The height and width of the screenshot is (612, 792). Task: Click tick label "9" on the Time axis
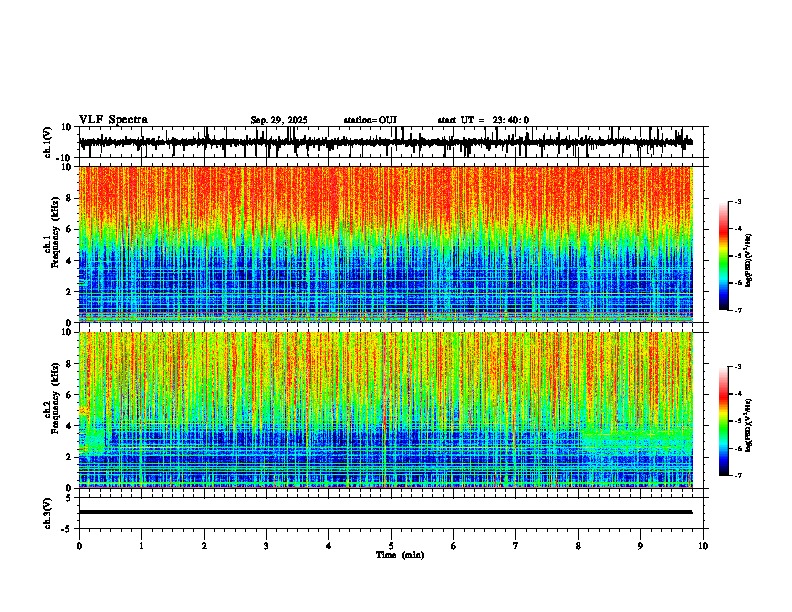pyautogui.click(x=640, y=546)
